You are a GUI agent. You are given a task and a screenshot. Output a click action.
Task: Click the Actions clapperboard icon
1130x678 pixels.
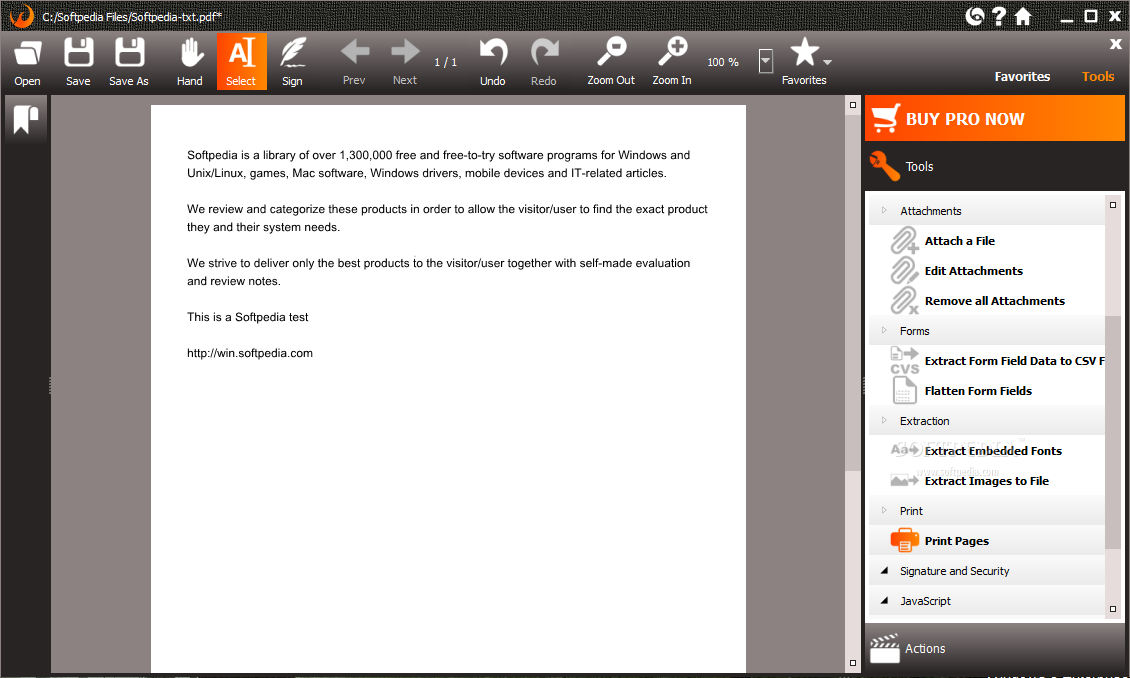884,648
